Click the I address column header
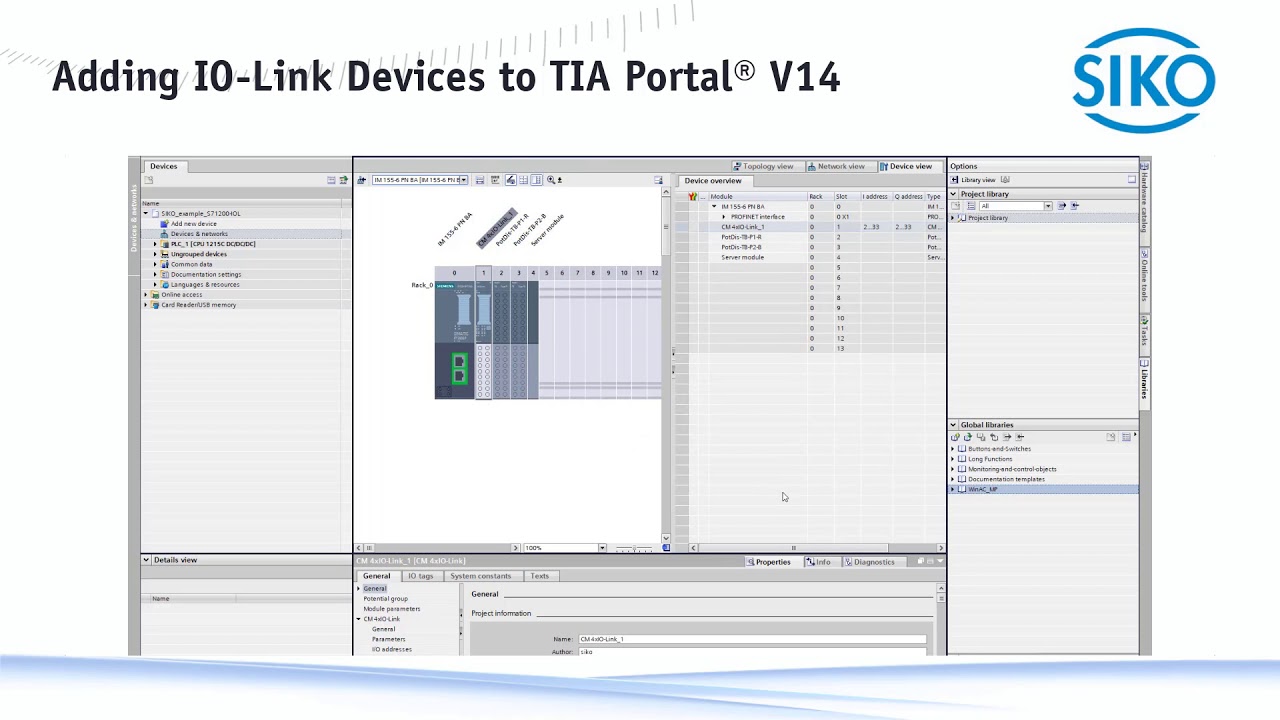Screen dimensions: 1280x720 pos(875,197)
